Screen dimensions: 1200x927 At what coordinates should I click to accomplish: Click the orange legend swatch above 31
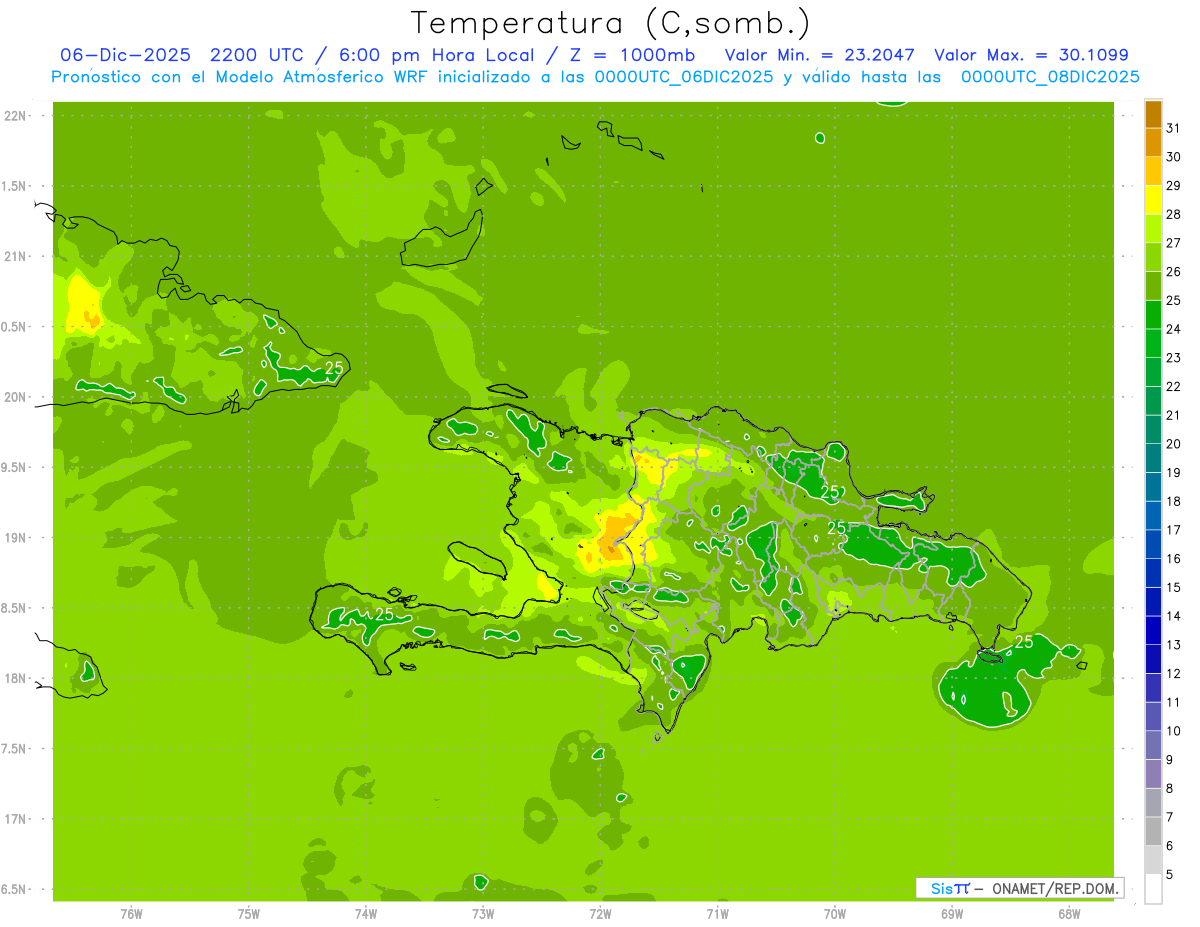pos(1153,114)
